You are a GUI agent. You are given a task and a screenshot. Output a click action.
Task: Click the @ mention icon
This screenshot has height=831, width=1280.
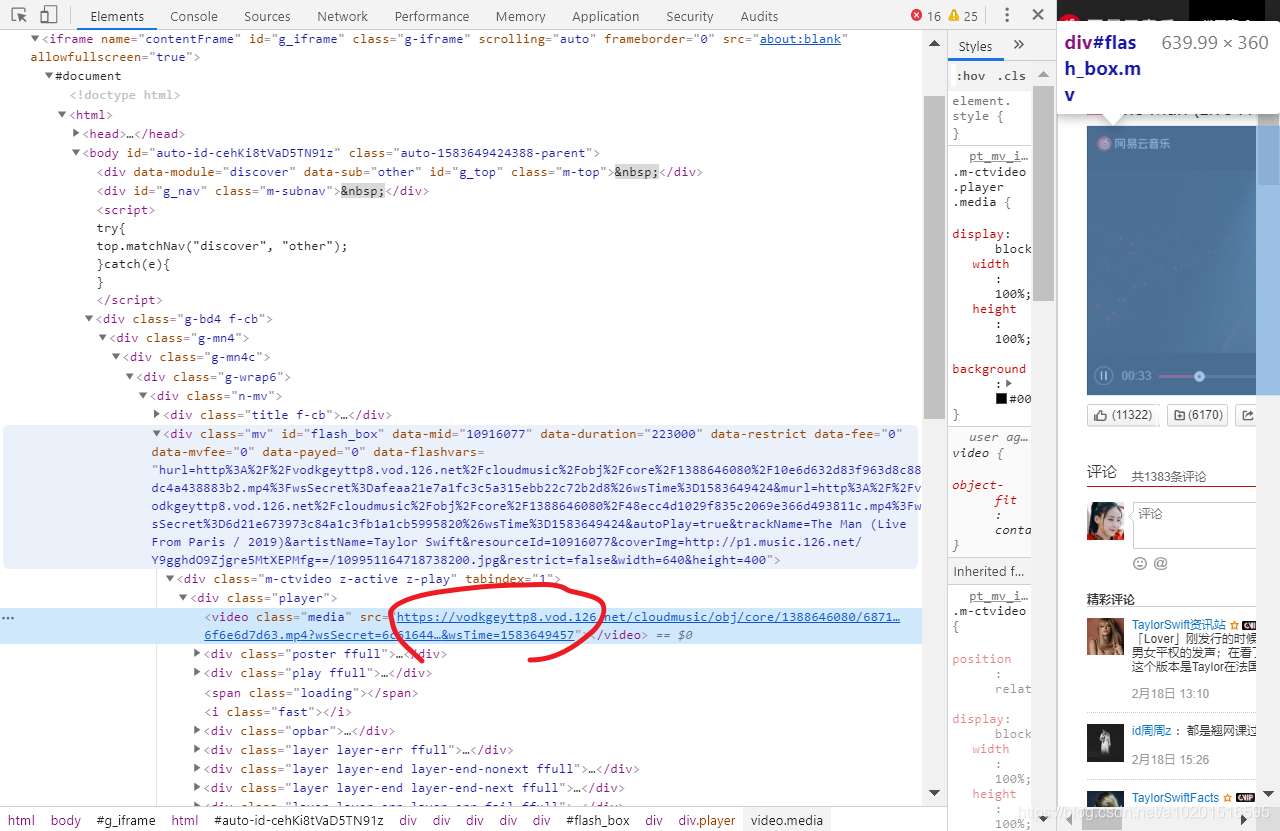(x=1160, y=563)
